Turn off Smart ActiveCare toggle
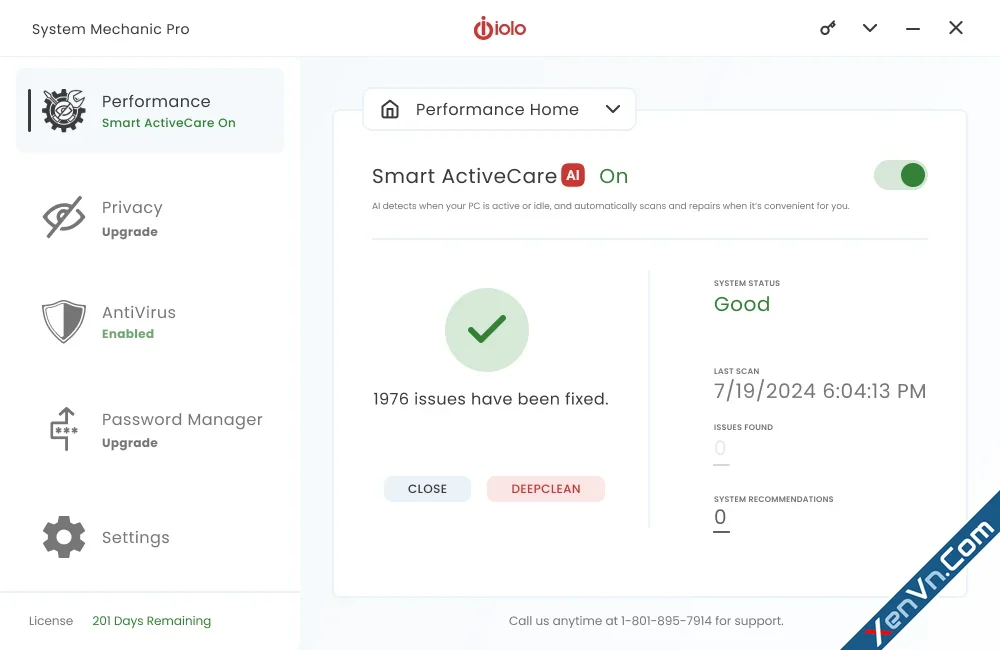This screenshot has height=650, width=1000. click(901, 175)
